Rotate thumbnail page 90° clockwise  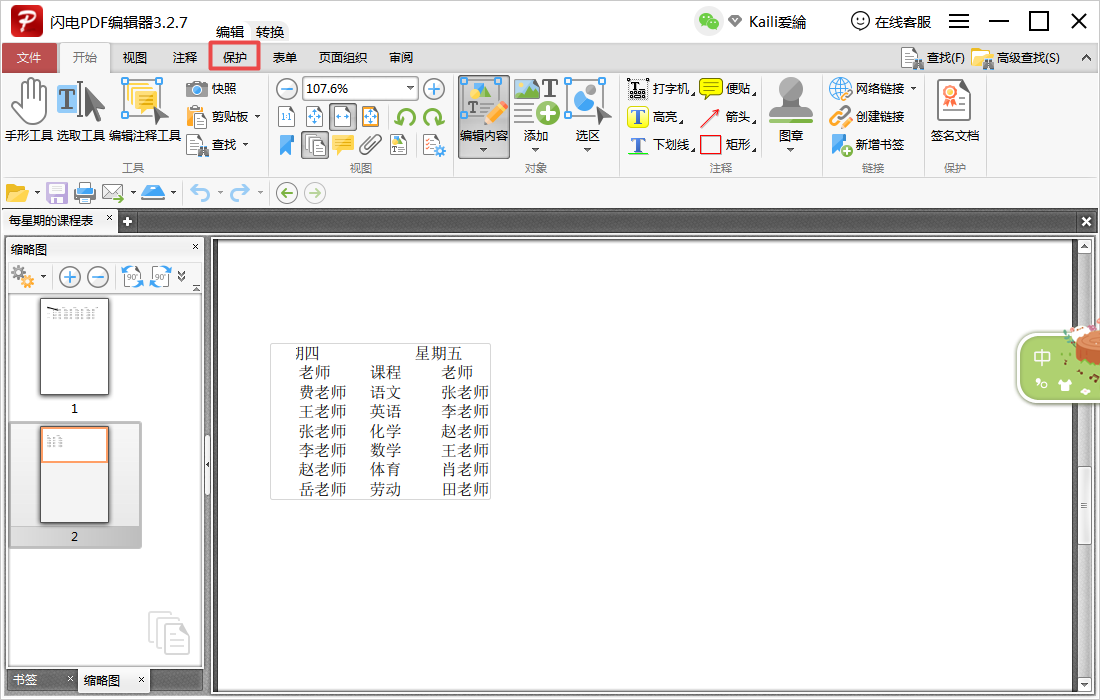[x=160, y=277]
